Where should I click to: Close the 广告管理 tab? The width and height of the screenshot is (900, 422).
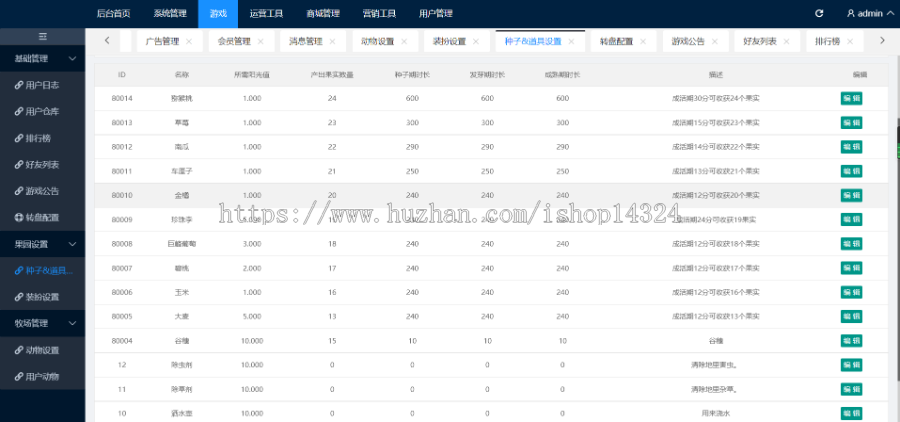click(189, 41)
